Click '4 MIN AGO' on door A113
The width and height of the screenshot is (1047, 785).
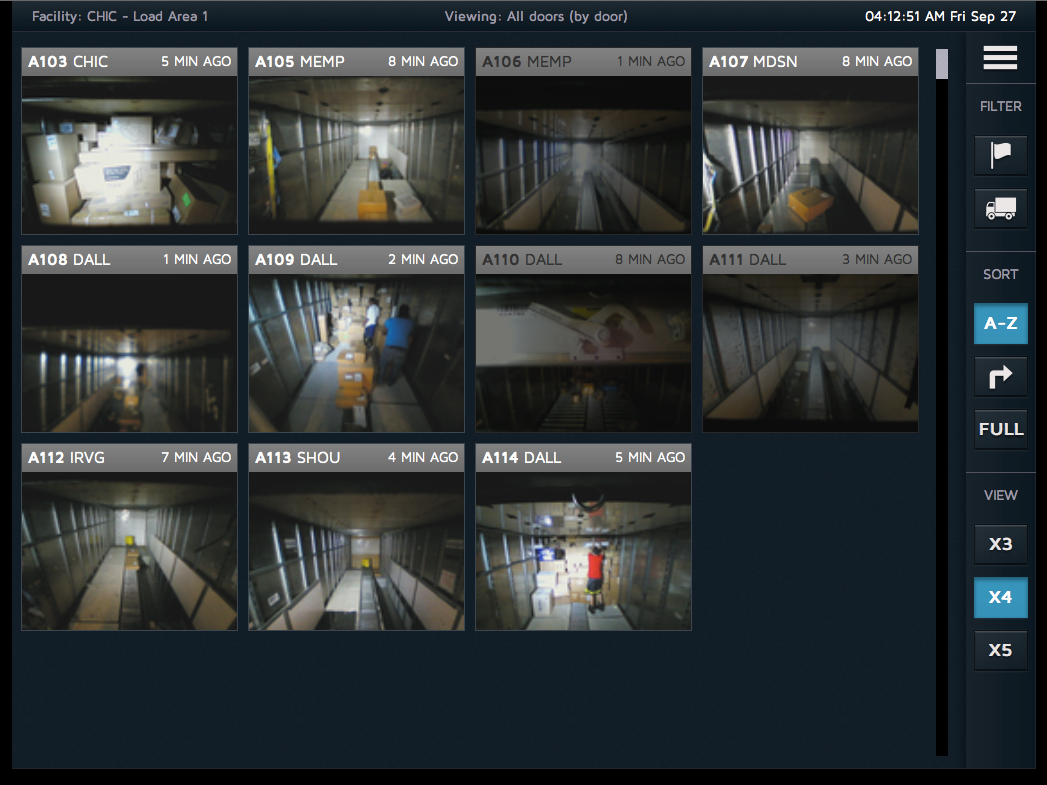(423, 457)
